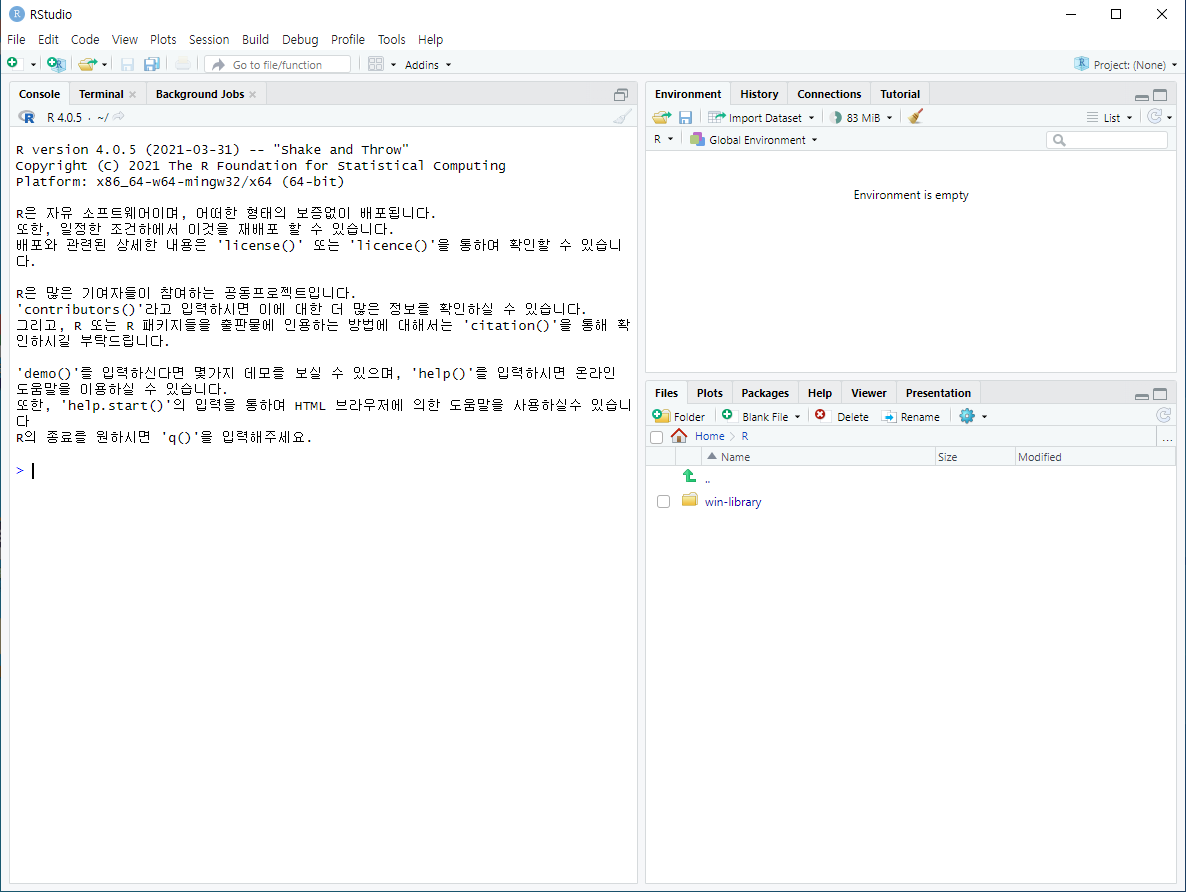Switch to the Presentation tab

coord(938,393)
